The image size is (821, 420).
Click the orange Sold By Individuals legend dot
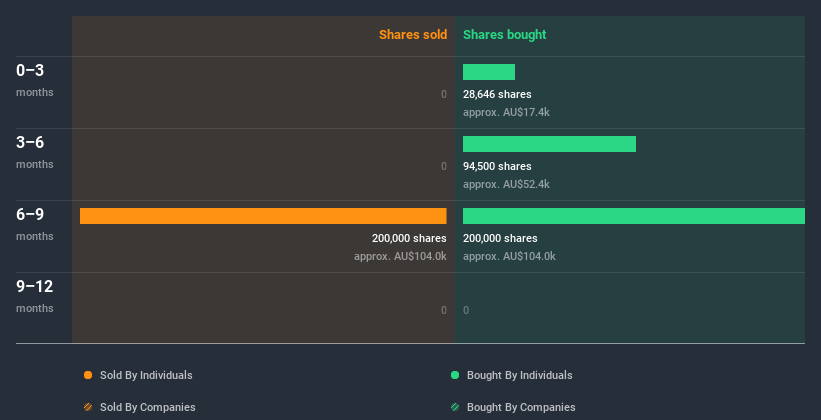coord(88,375)
